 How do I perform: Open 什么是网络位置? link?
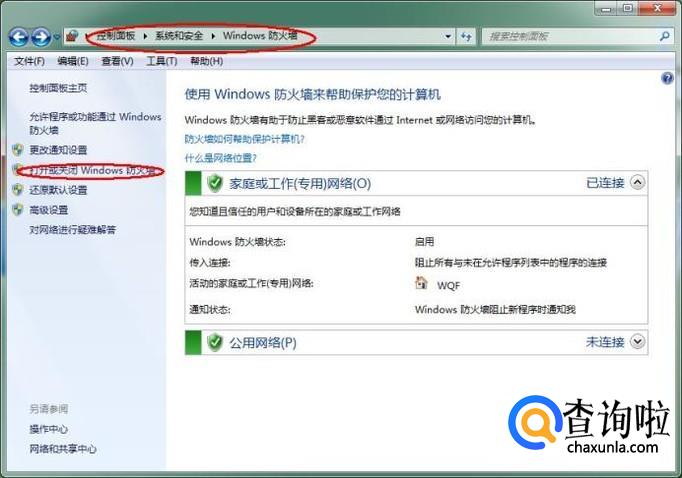(221, 158)
